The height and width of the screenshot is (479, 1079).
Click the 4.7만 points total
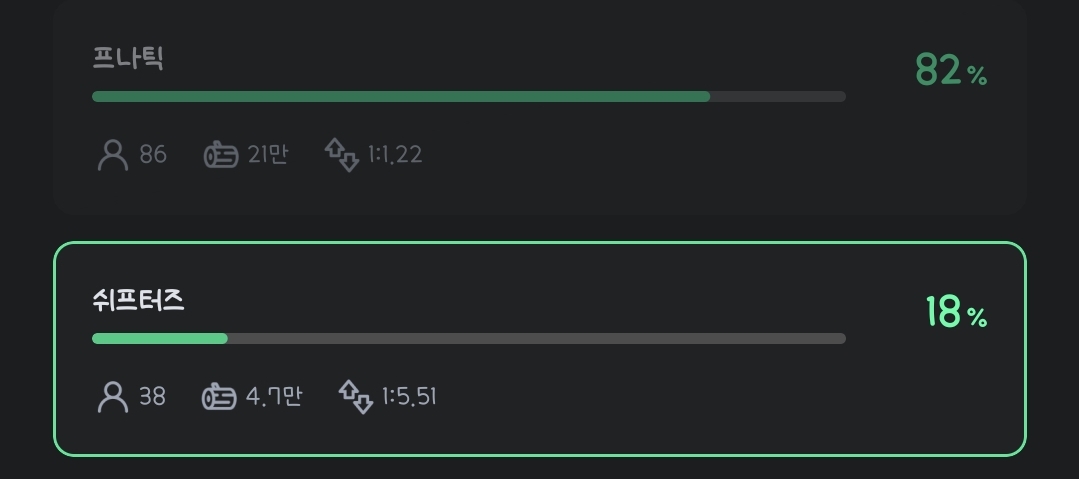tap(274, 397)
